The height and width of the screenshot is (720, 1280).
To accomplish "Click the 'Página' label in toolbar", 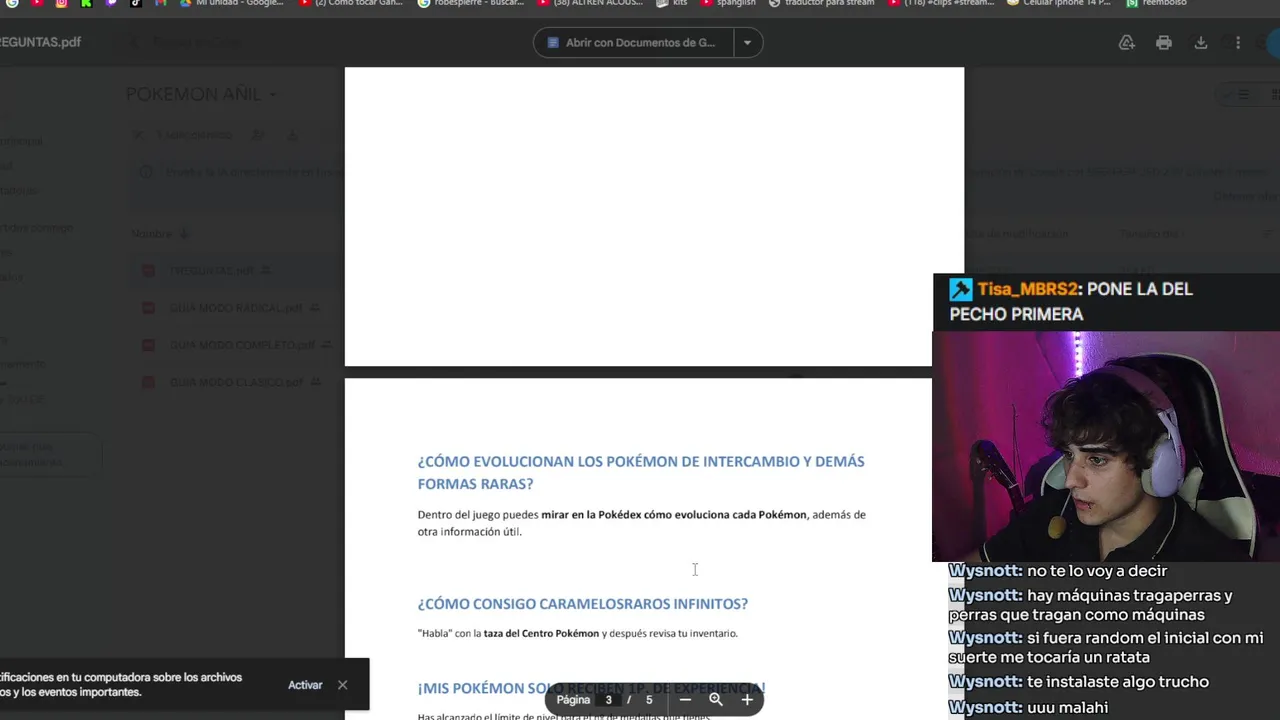I will point(573,700).
